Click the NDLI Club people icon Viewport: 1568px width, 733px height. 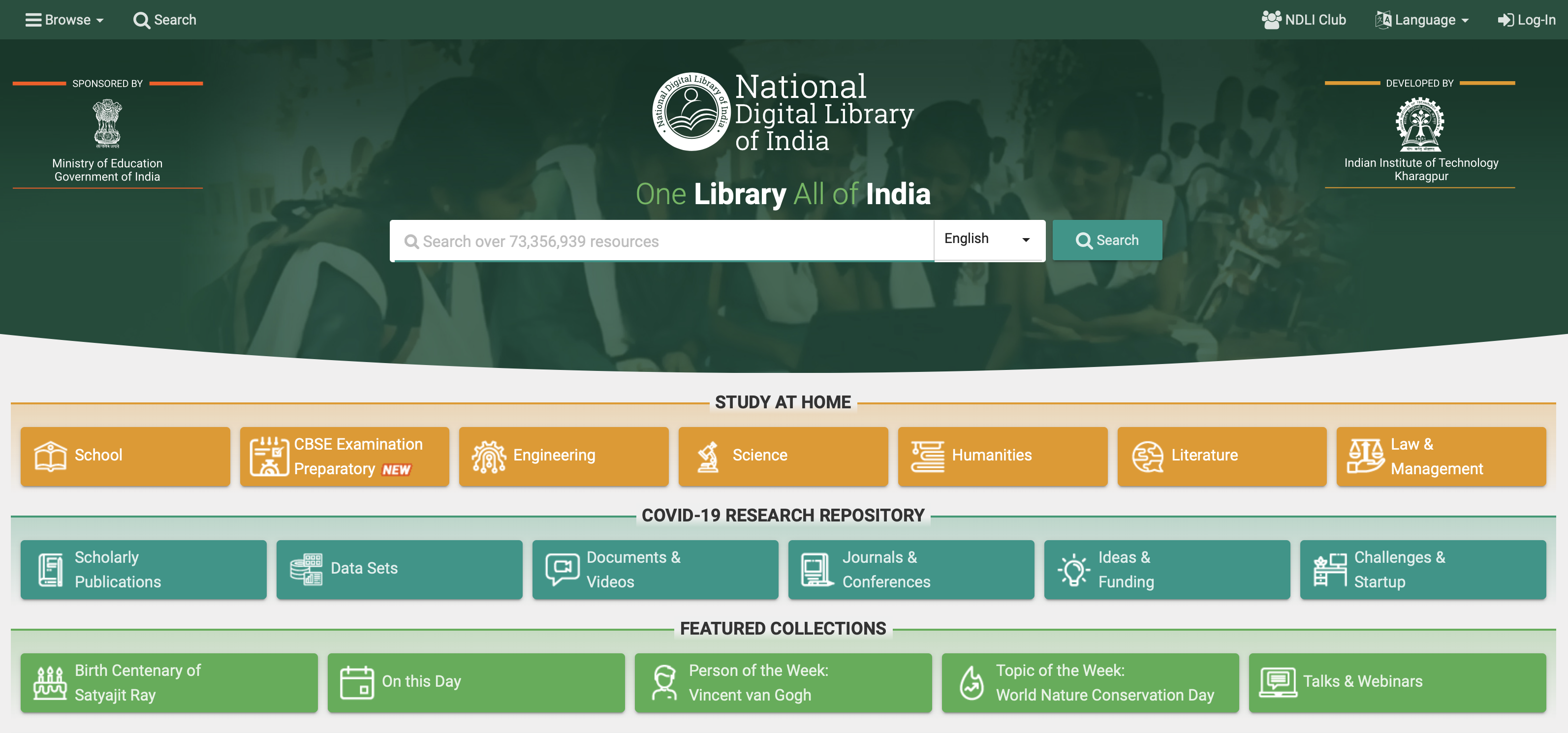[1272, 20]
